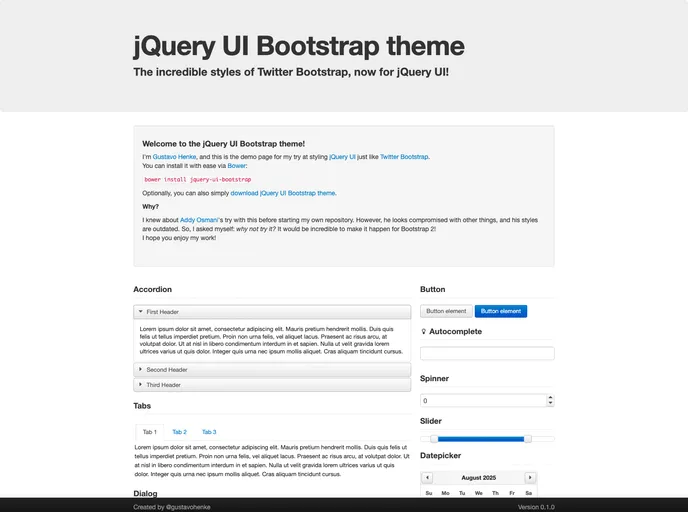
Task: Open the jQuery UI link
Action: point(342,157)
